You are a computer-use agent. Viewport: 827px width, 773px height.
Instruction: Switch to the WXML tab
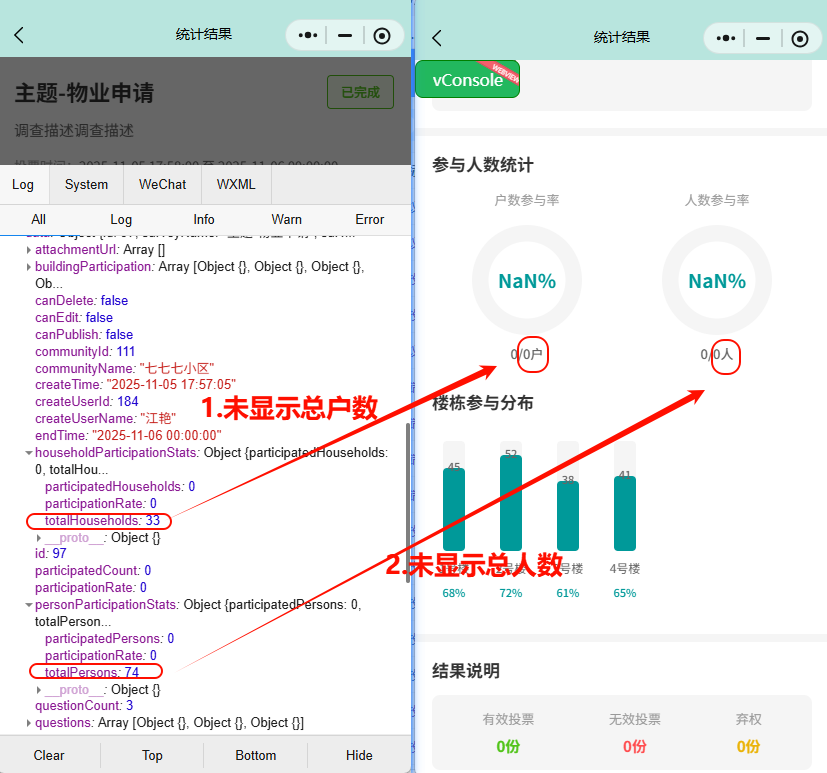click(236, 184)
